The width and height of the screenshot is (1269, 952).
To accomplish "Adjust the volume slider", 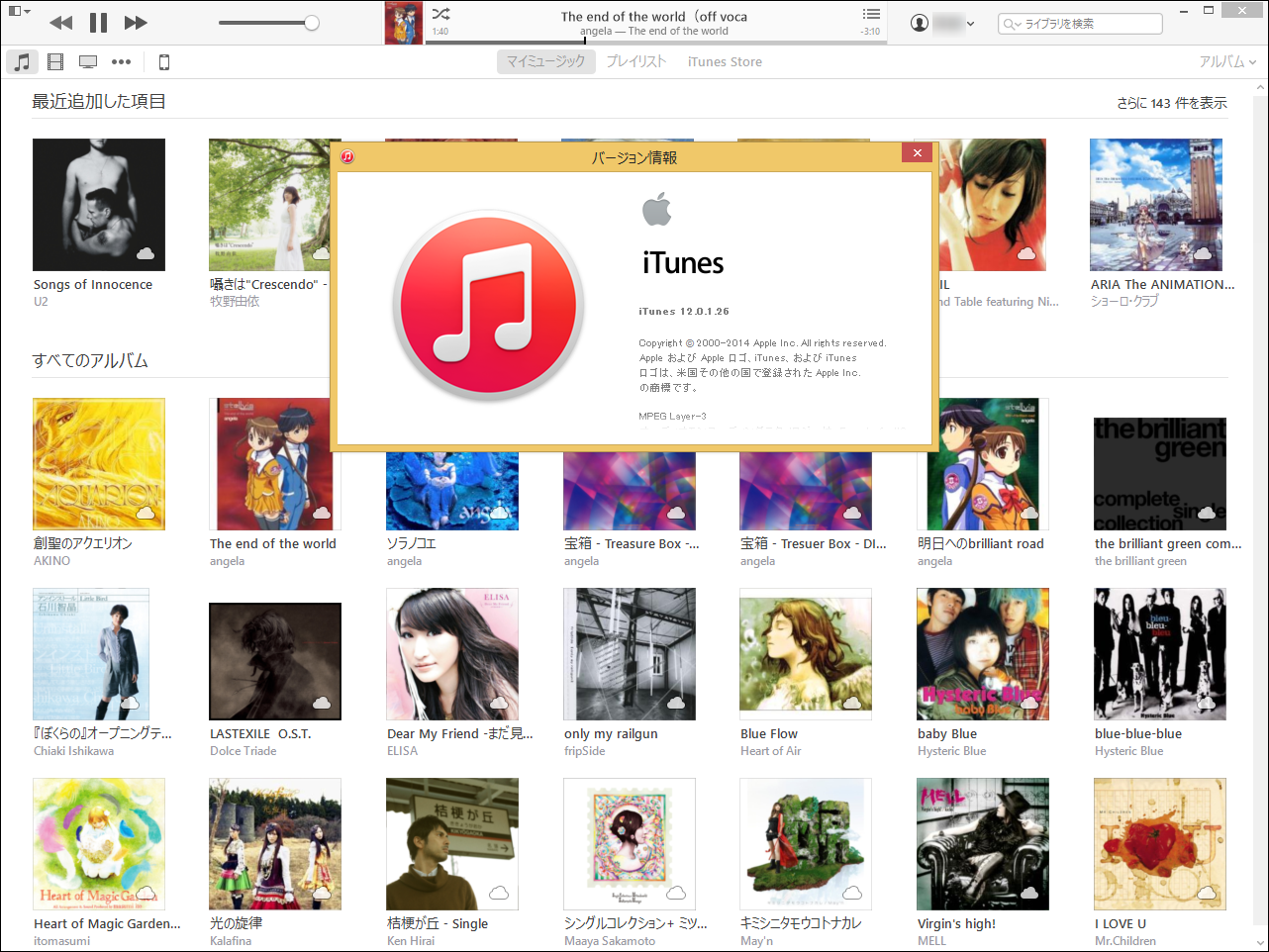I will click(x=269, y=22).
